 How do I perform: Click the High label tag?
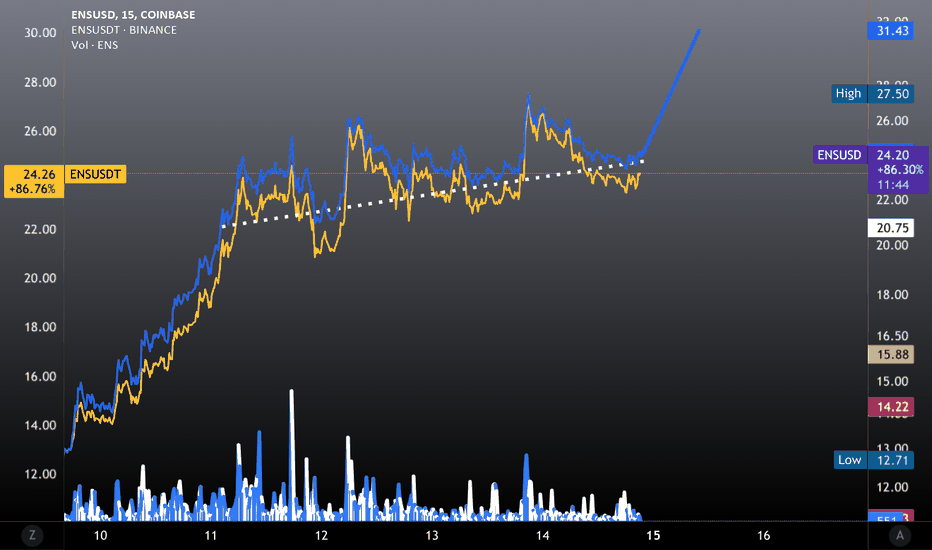click(x=849, y=93)
